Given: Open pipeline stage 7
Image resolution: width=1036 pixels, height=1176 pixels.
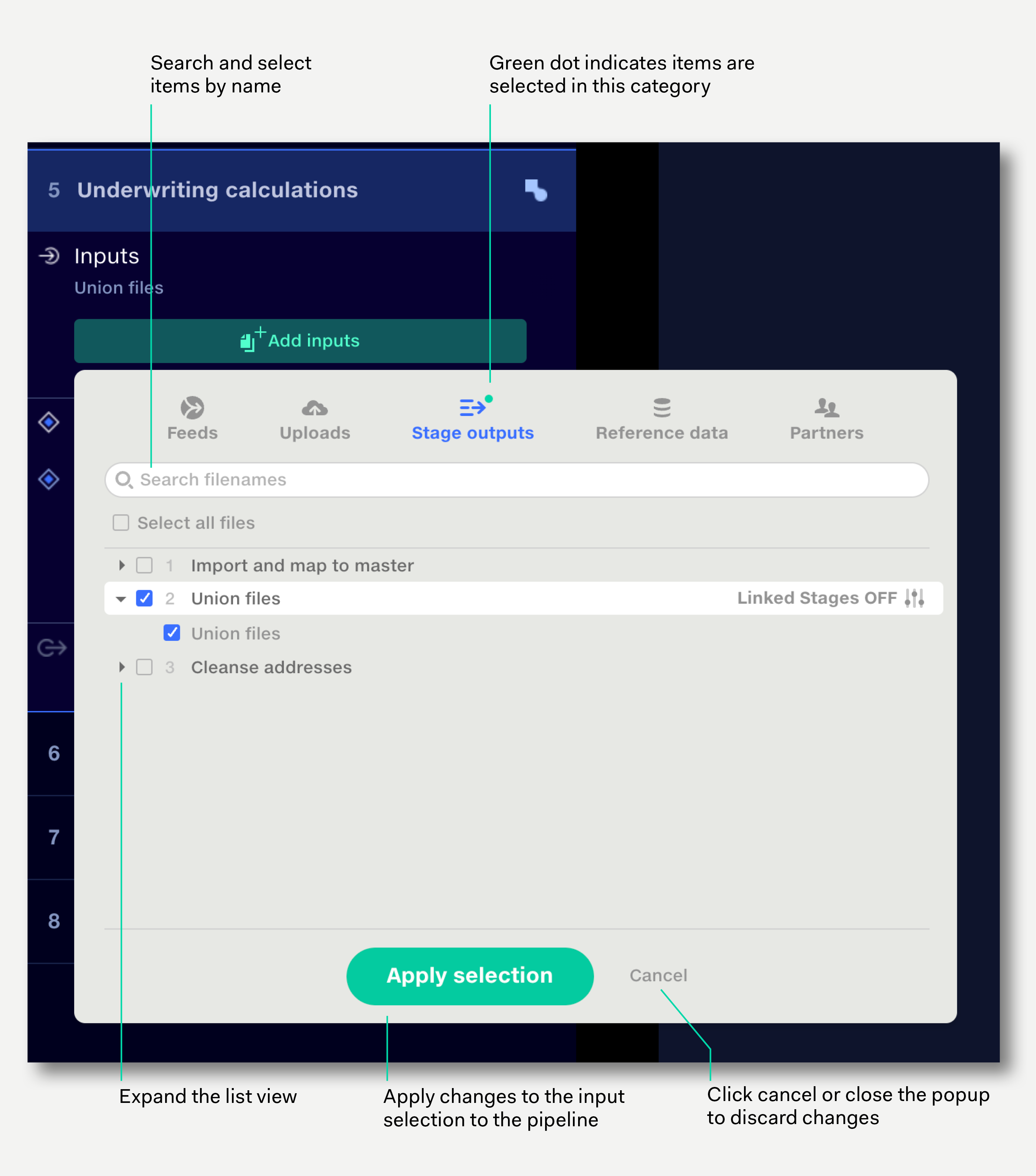Looking at the screenshot, I should (x=53, y=837).
